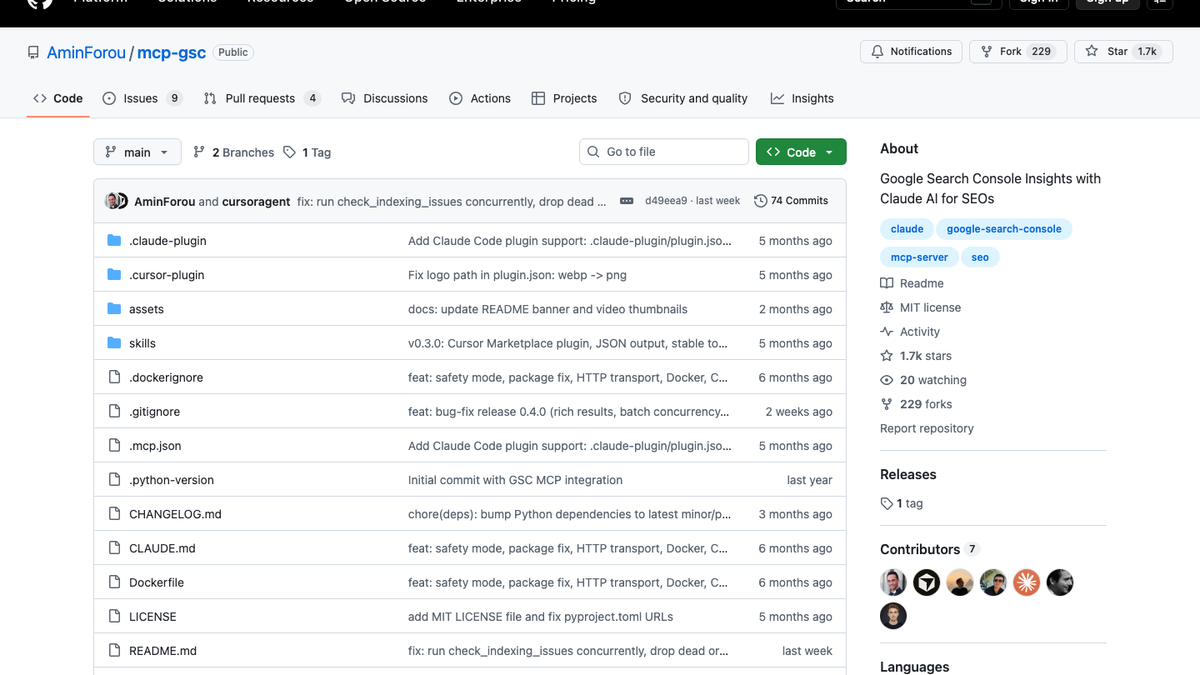
Task: View the 1 Tag link
Action: (x=307, y=152)
